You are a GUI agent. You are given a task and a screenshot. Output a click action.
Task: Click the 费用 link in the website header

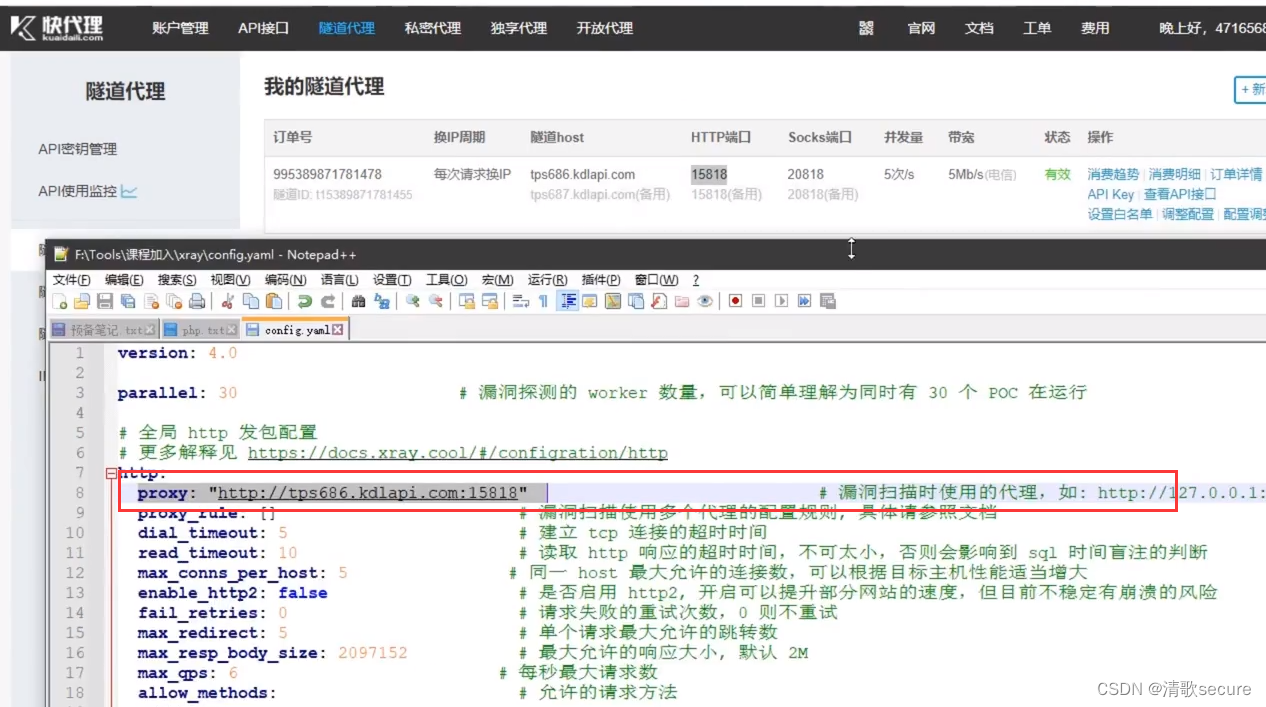pos(1095,28)
